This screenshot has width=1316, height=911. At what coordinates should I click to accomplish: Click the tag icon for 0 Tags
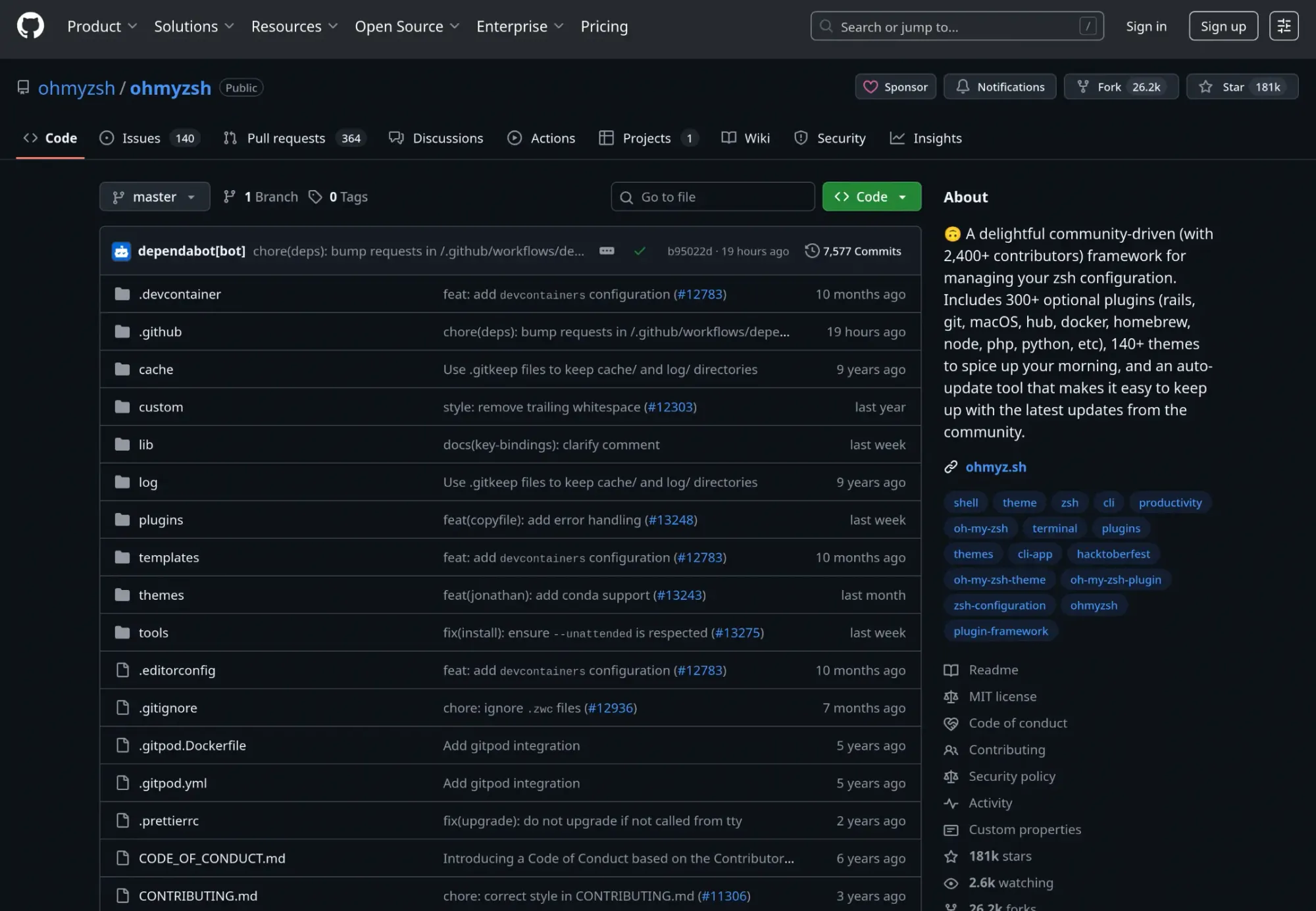click(315, 197)
